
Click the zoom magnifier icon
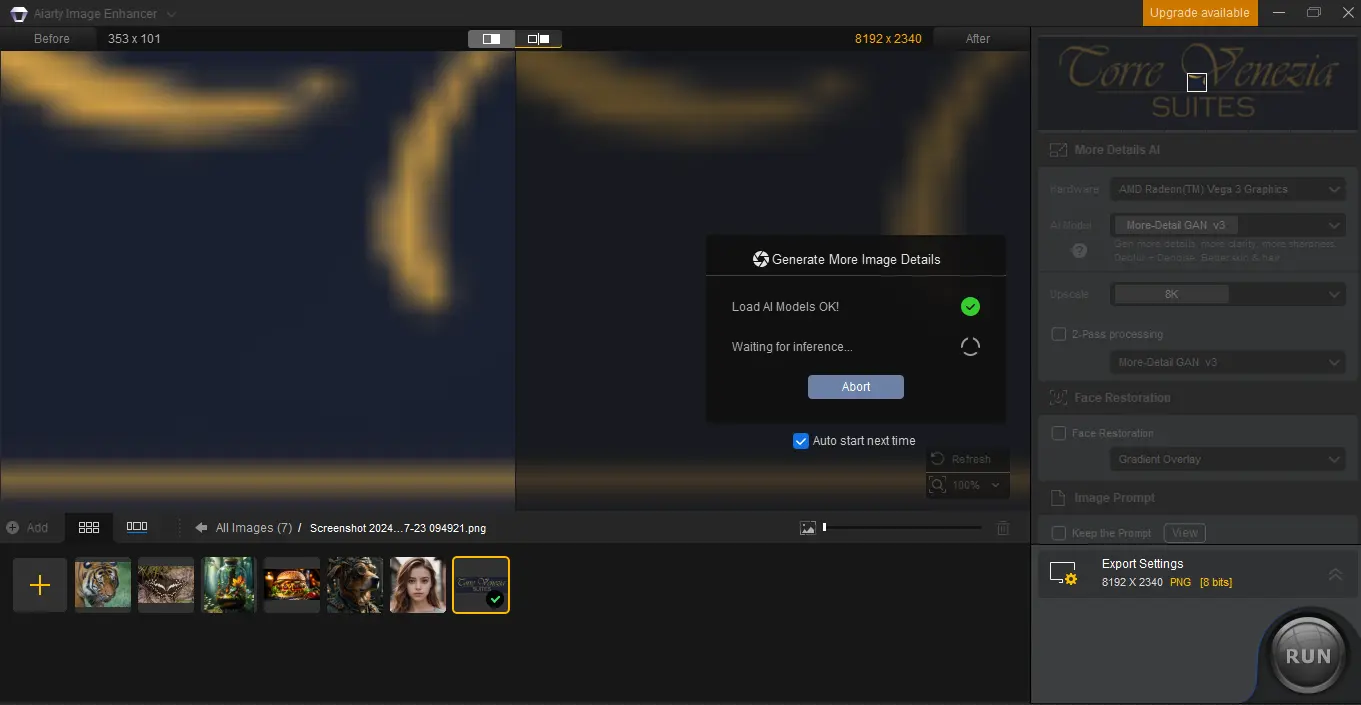[938, 485]
